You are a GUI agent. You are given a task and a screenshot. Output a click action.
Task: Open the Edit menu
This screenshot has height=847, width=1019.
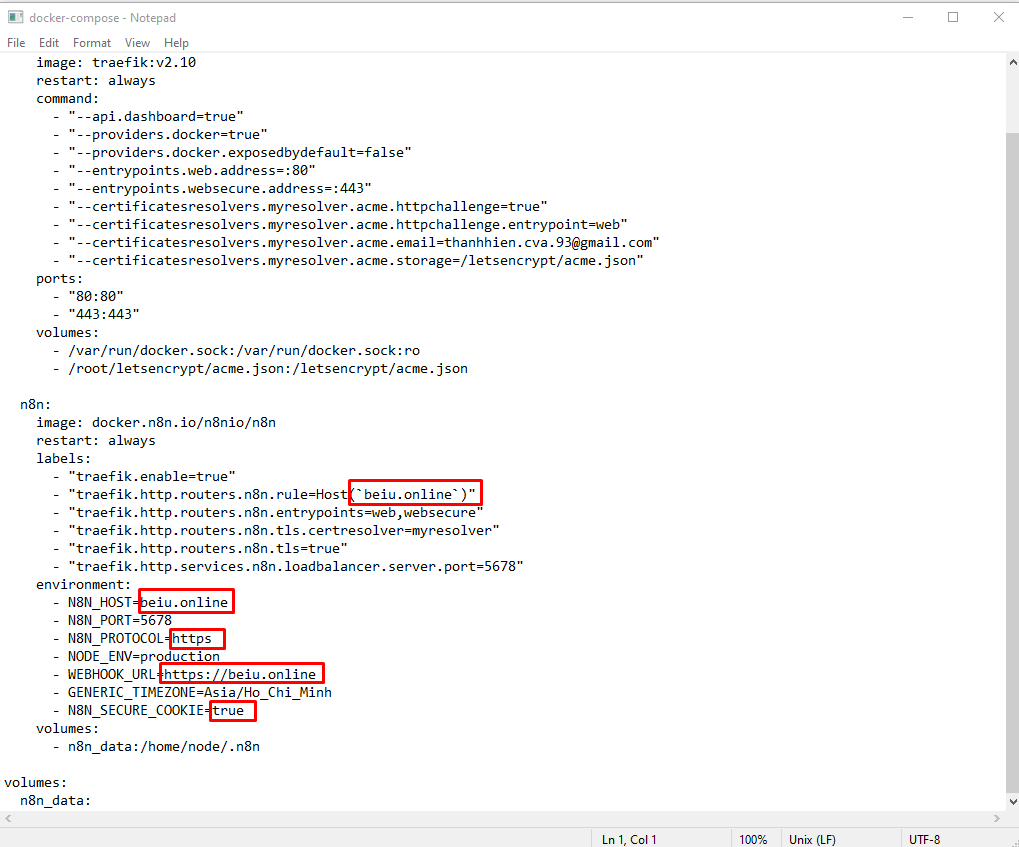tap(49, 43)
